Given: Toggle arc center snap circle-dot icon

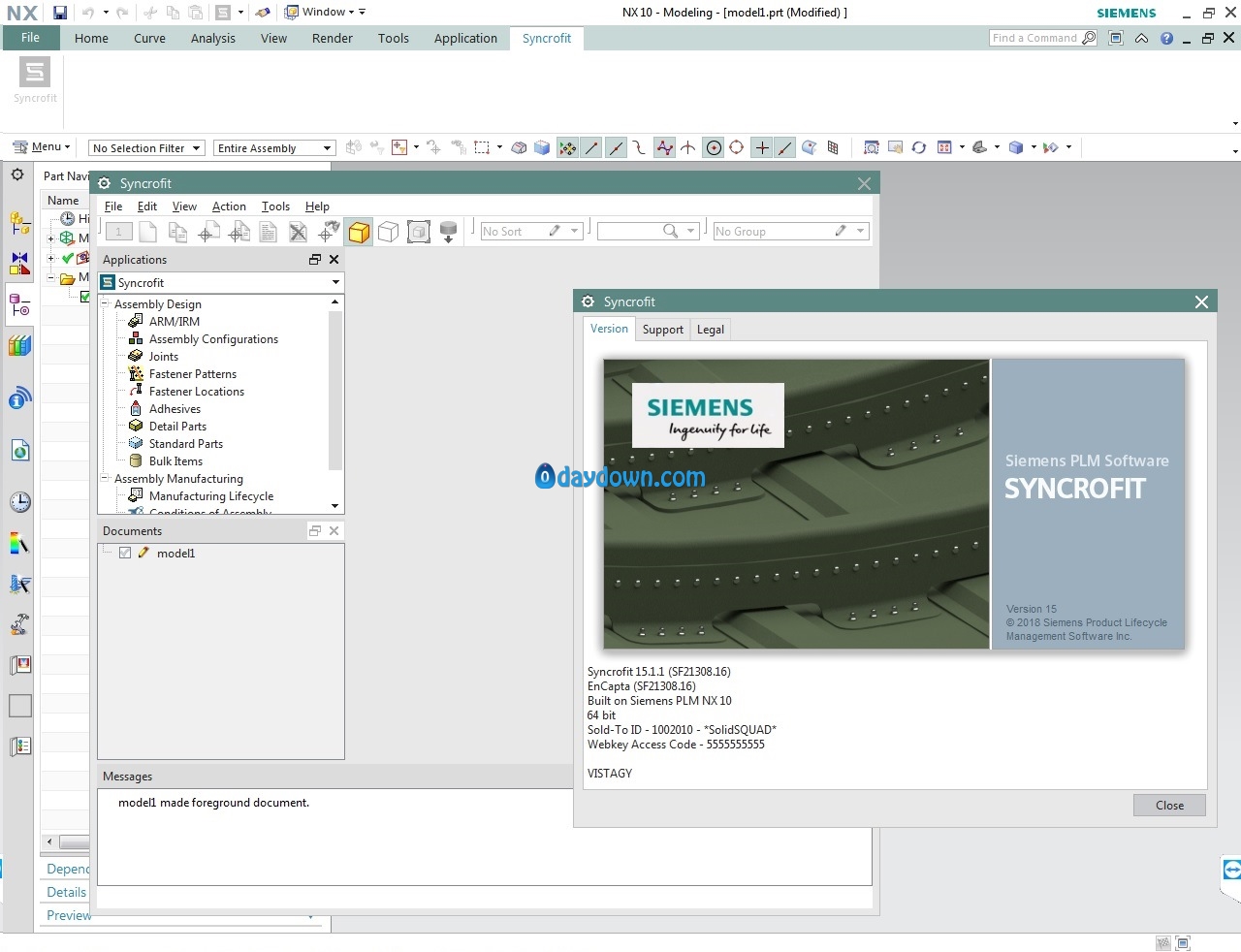Looking at the screenshot, I should coord(714,147).
